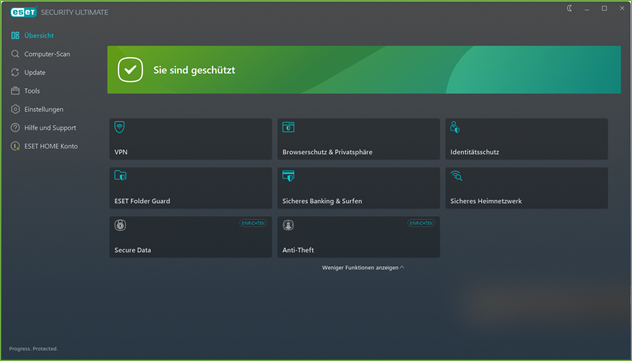632x361 pixels.
Task: Open the VPN tile label
Action: pyautogui.click(x=121, y=152)
